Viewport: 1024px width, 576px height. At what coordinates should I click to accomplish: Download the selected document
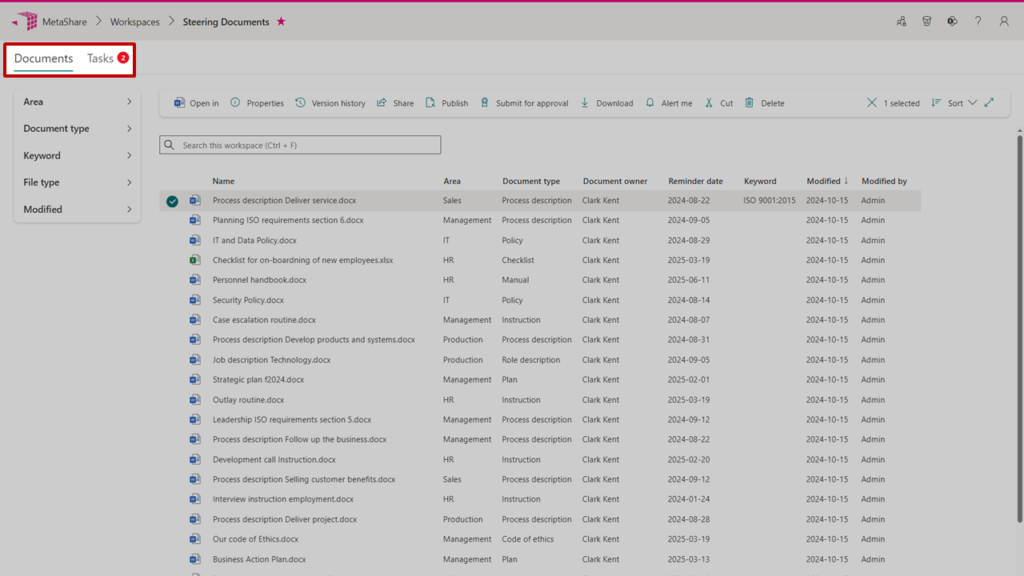607,103
